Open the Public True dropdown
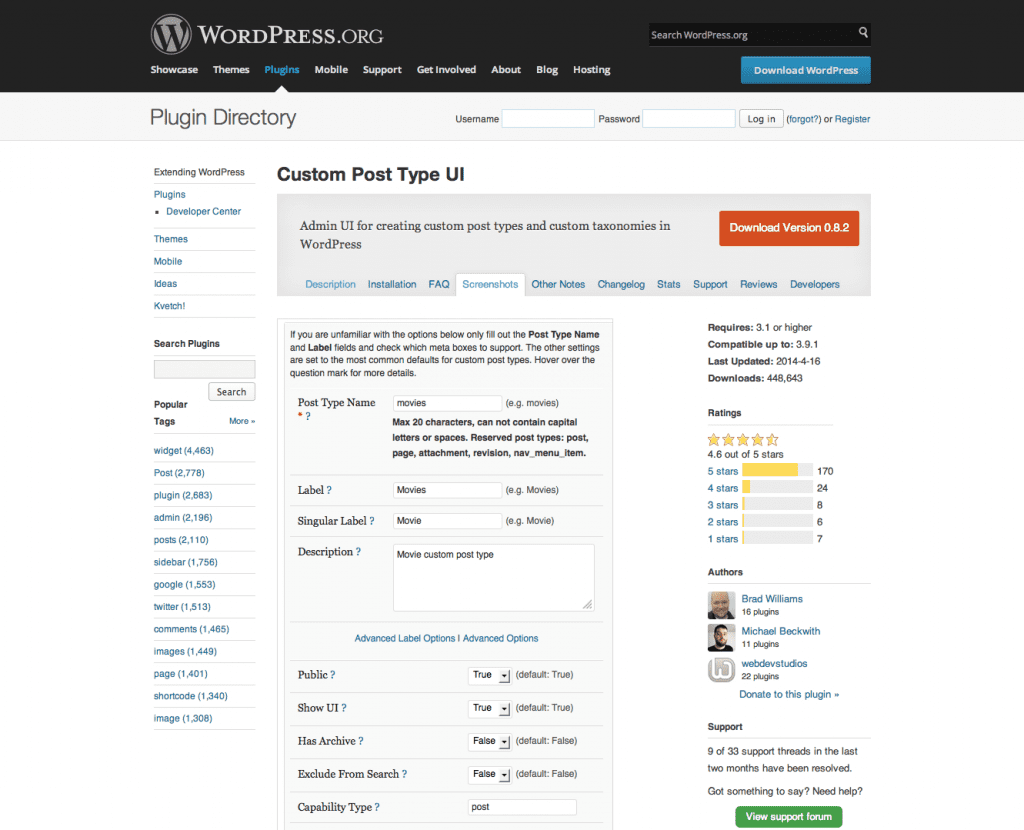 click(x=489, y=675)
